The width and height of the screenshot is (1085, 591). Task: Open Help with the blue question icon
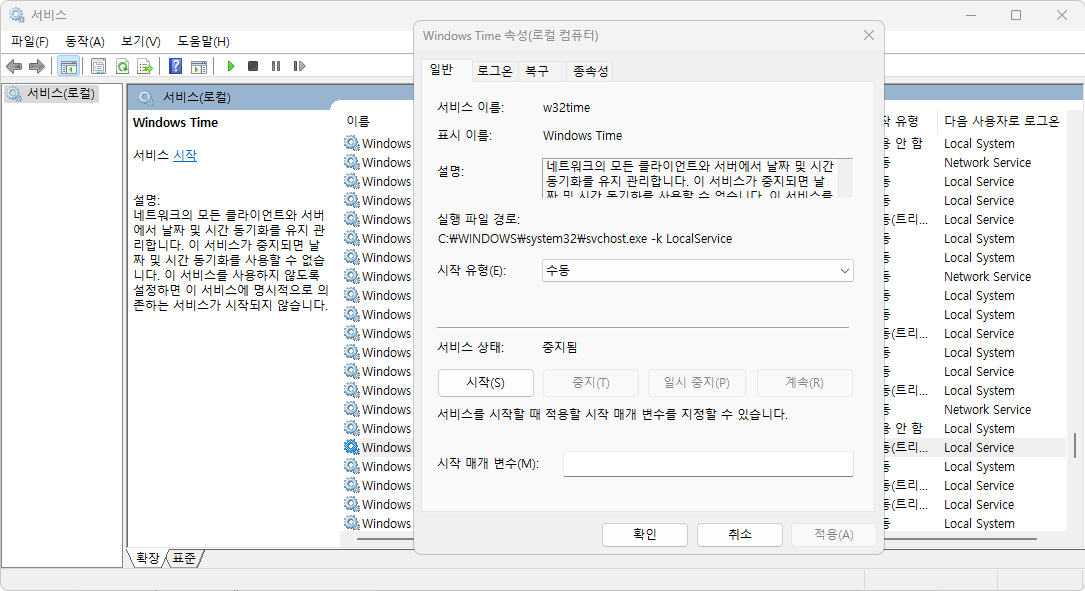176,66
